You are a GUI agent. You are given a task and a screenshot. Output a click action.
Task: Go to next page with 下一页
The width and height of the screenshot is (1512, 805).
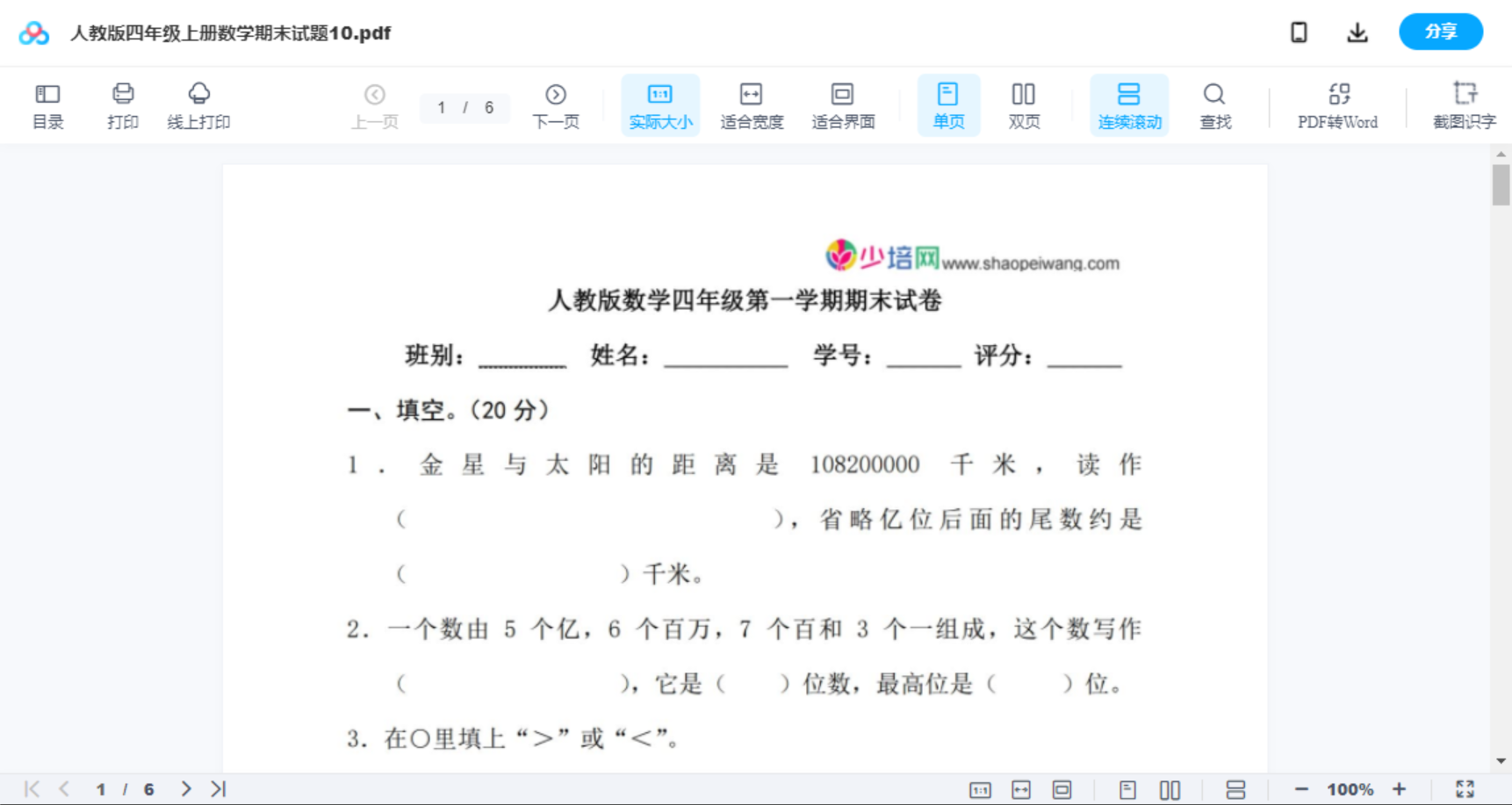(x=556, y=104)
